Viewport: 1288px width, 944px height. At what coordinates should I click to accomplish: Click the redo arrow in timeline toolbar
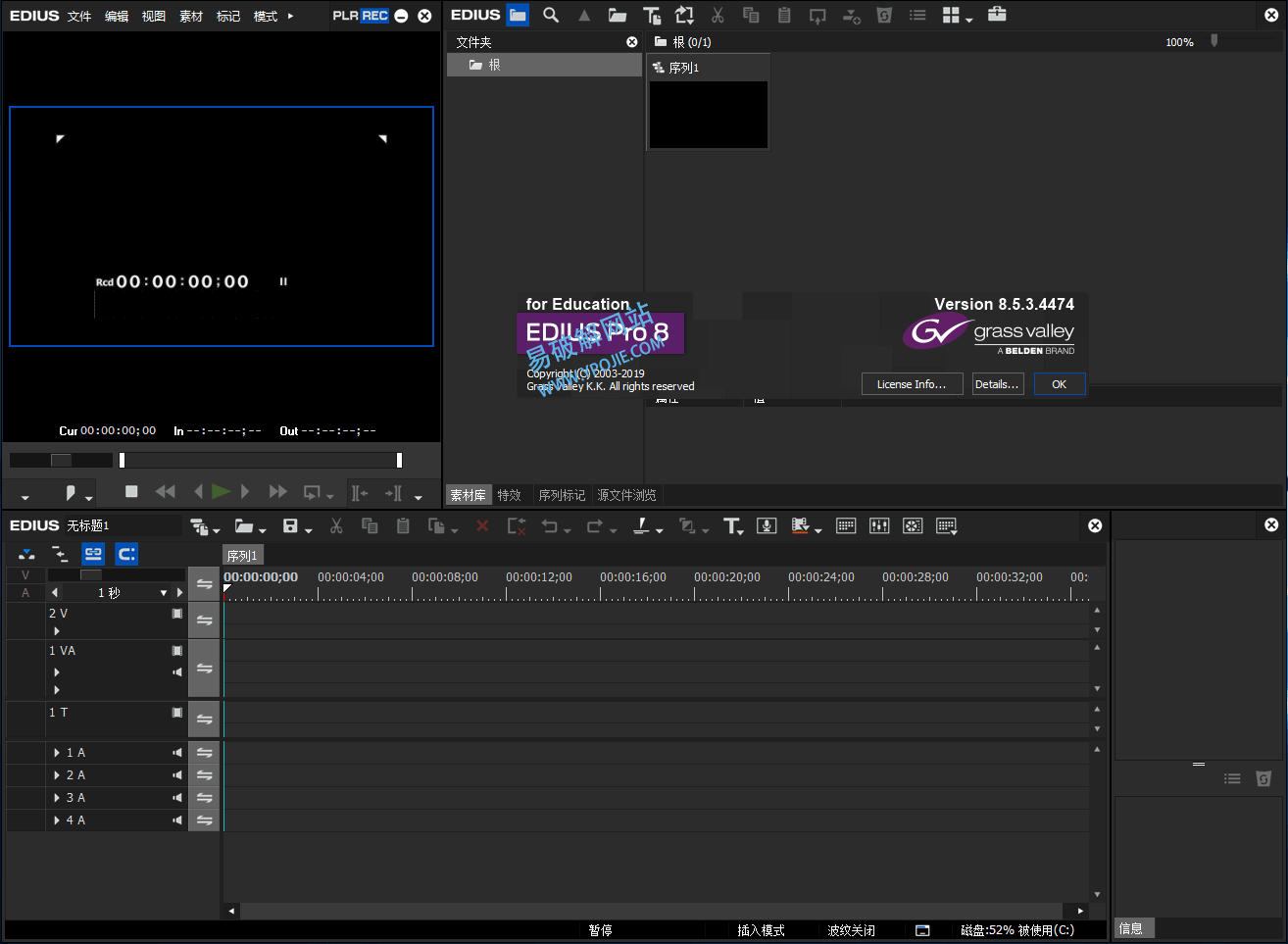click(x=595, y=526)
